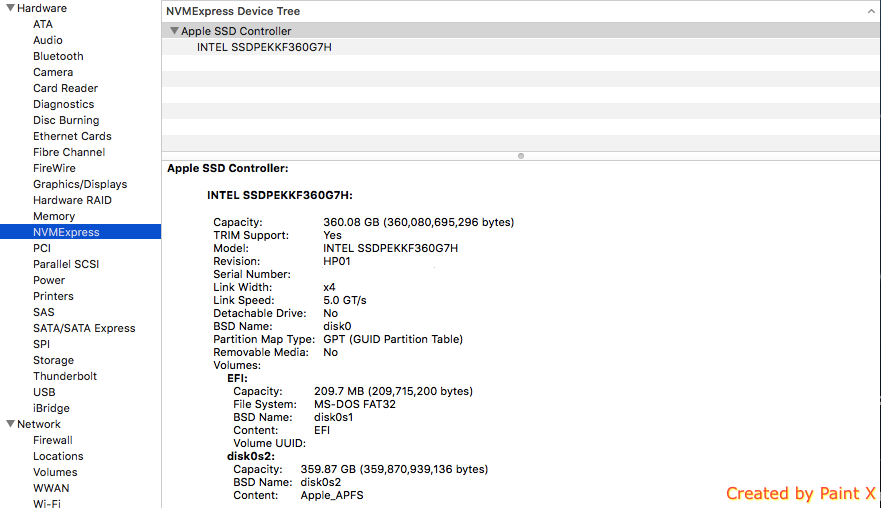Open the SAS category
Image resolution: width=881 pixels, height=508 pixels.
(x=43, y=312)
